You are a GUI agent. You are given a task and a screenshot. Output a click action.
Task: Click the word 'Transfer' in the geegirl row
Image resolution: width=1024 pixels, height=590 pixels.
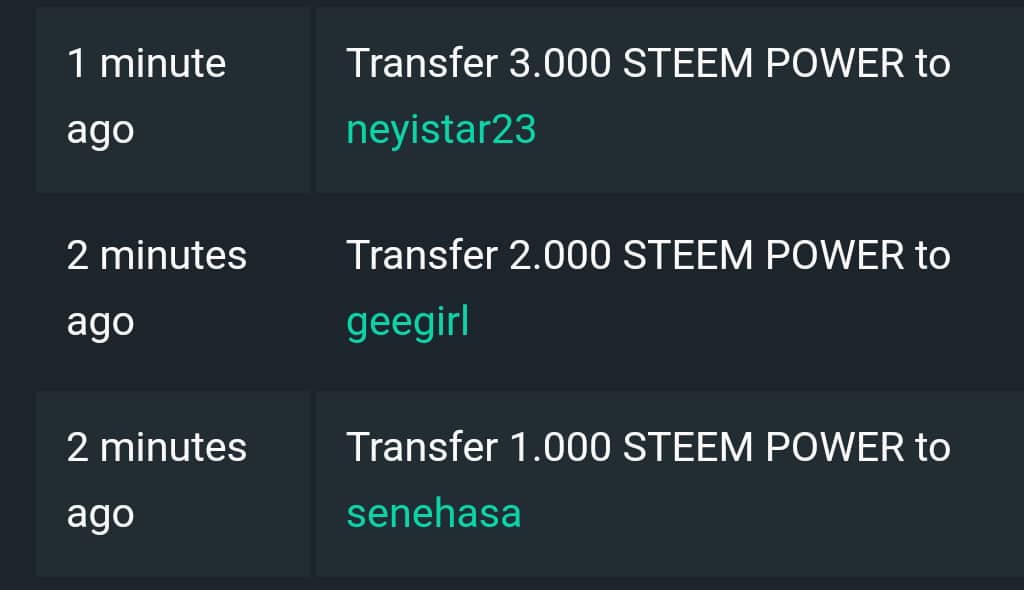[x=422, y=255]
